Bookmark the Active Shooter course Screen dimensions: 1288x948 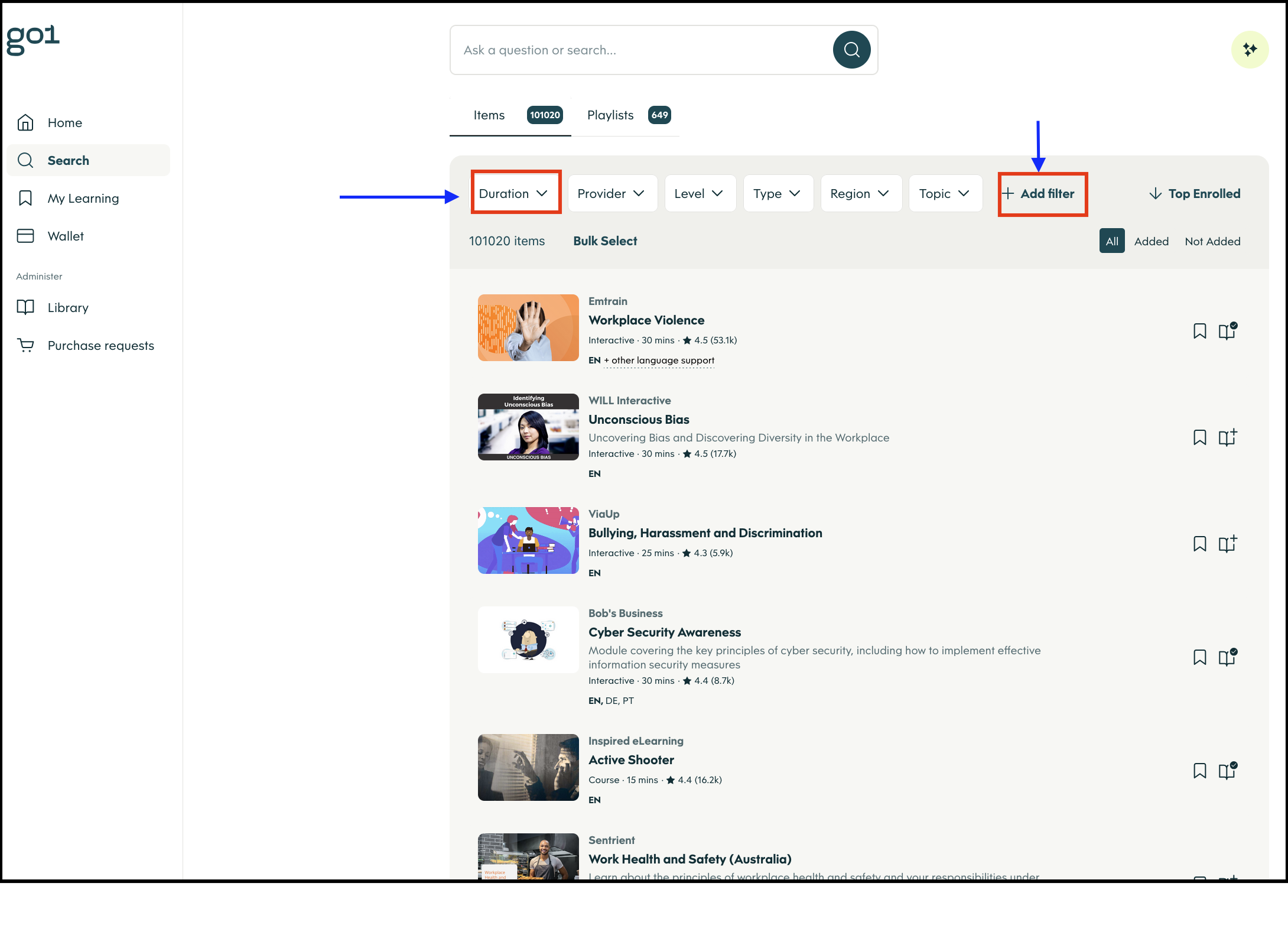pyautogui.click(x=1199, y=771)
